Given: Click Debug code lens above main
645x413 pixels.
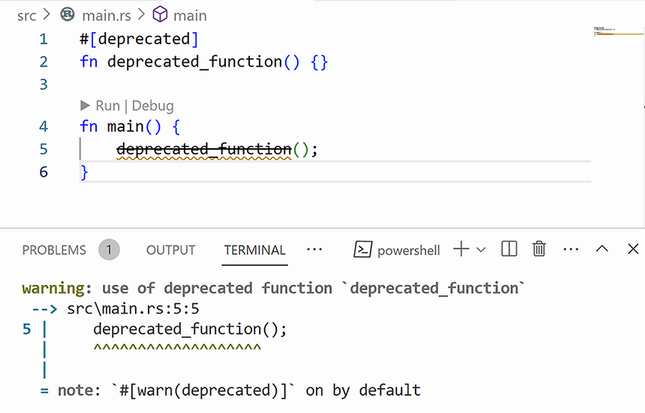Looking at the screenshot, I should tap(153, 105).
